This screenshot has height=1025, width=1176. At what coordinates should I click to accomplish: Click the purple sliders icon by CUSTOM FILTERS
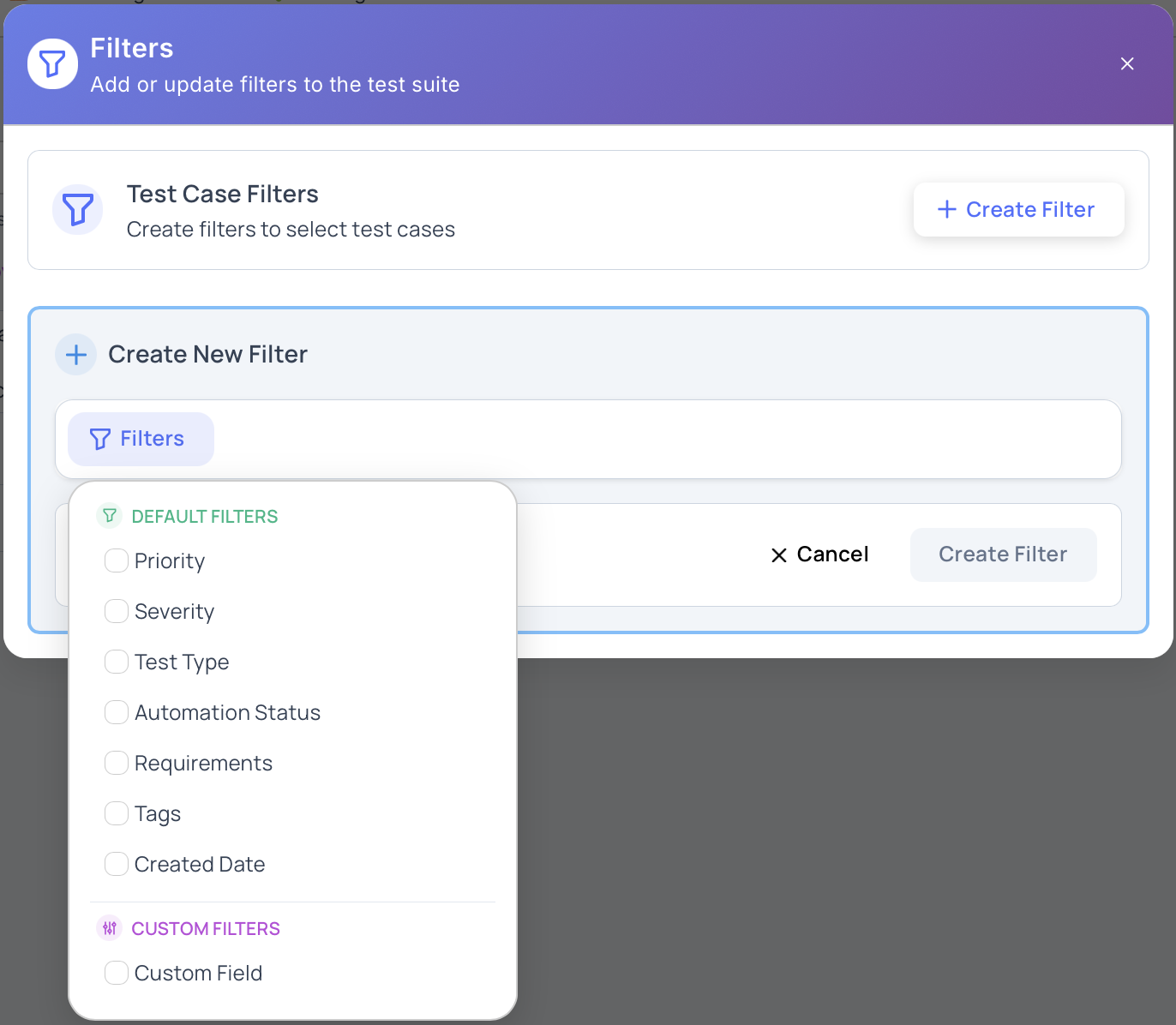click(x=110, y=928)
